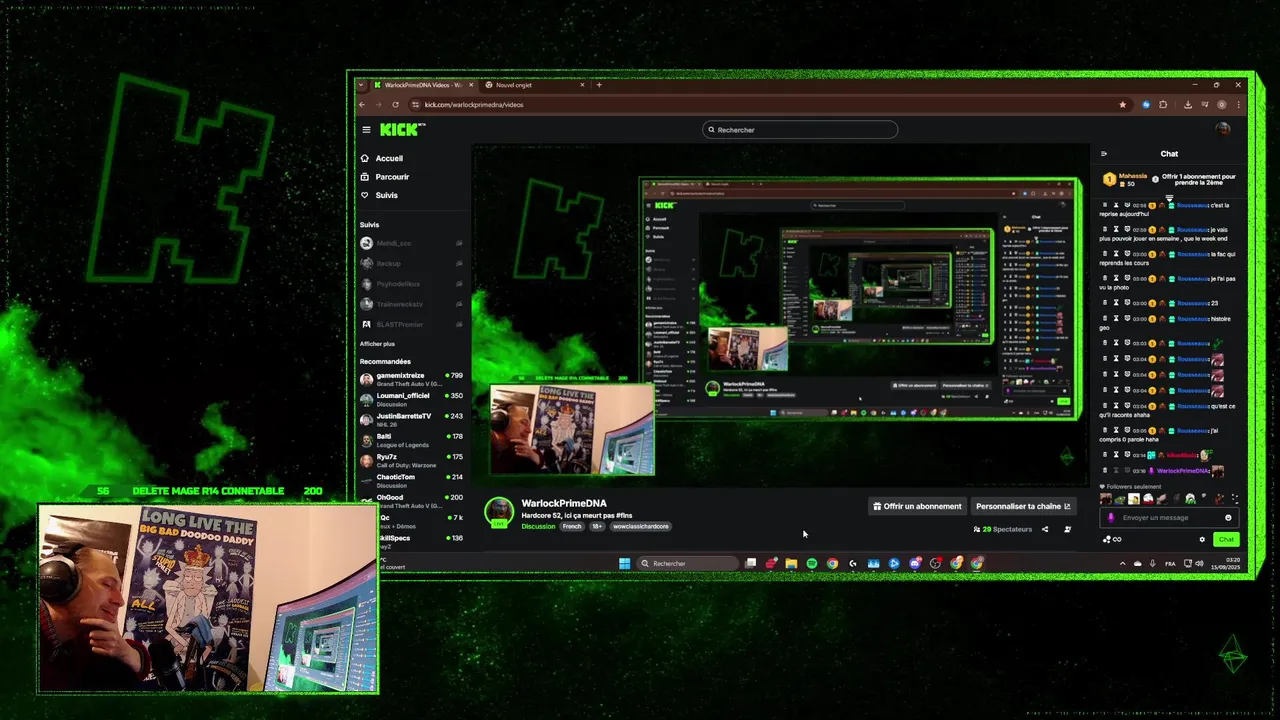This screenshot has height=720, width=1280.
Task: Click the green Chat send button
Action: tap(1226, 539)
